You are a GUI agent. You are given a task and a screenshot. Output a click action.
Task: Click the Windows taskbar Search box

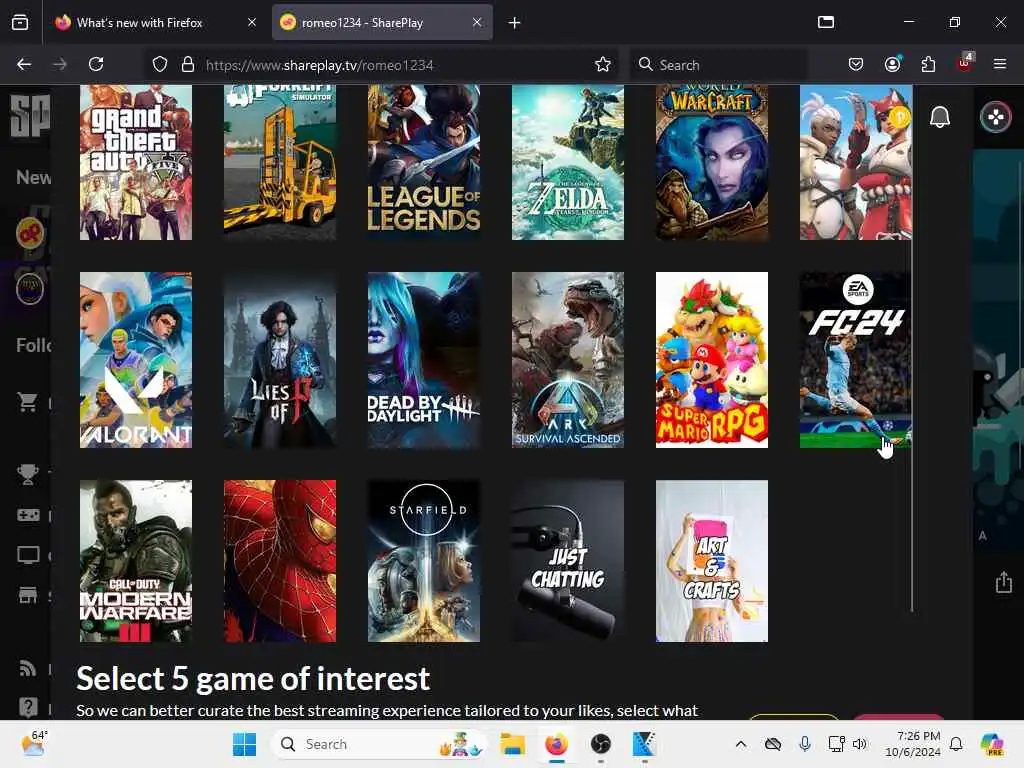pyautogui.click(x=379, y=744)
